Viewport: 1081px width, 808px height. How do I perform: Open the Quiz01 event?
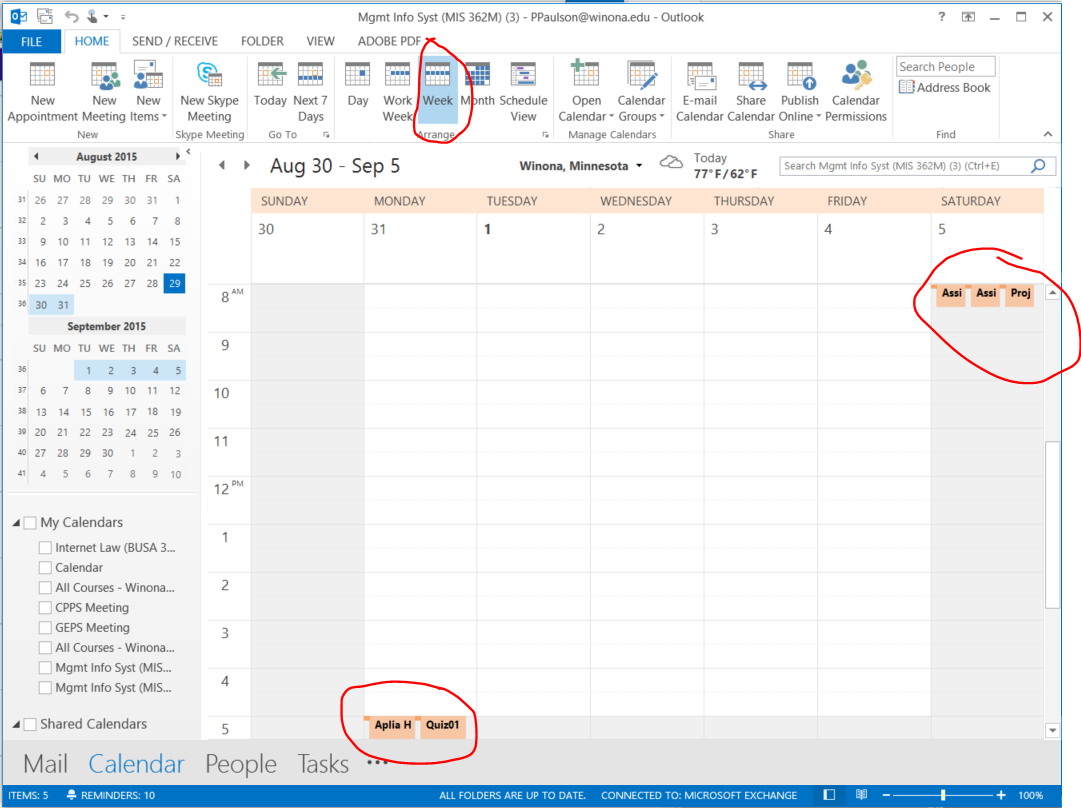[443, 727]
